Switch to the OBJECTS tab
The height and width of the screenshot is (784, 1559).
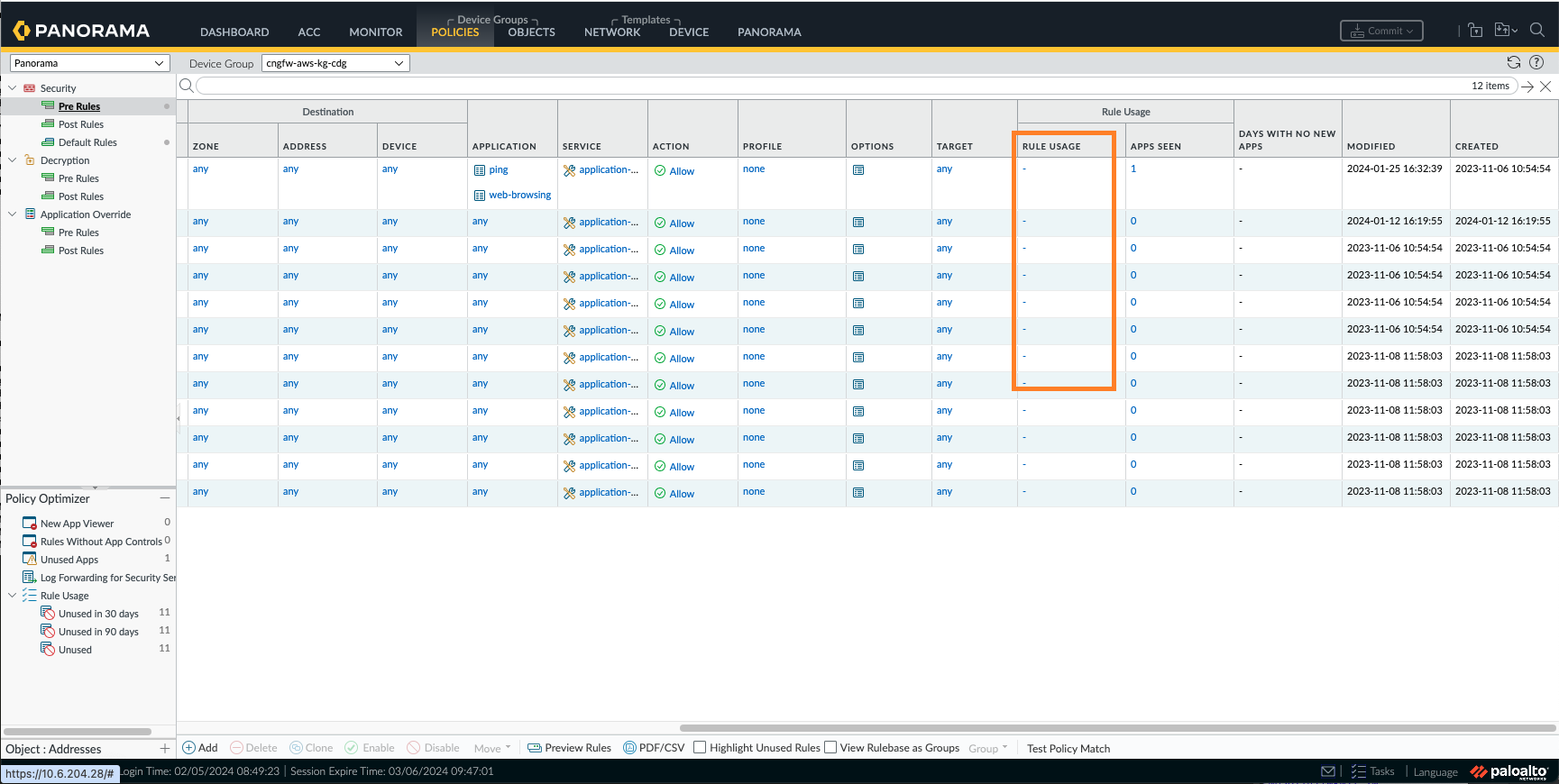531,32
